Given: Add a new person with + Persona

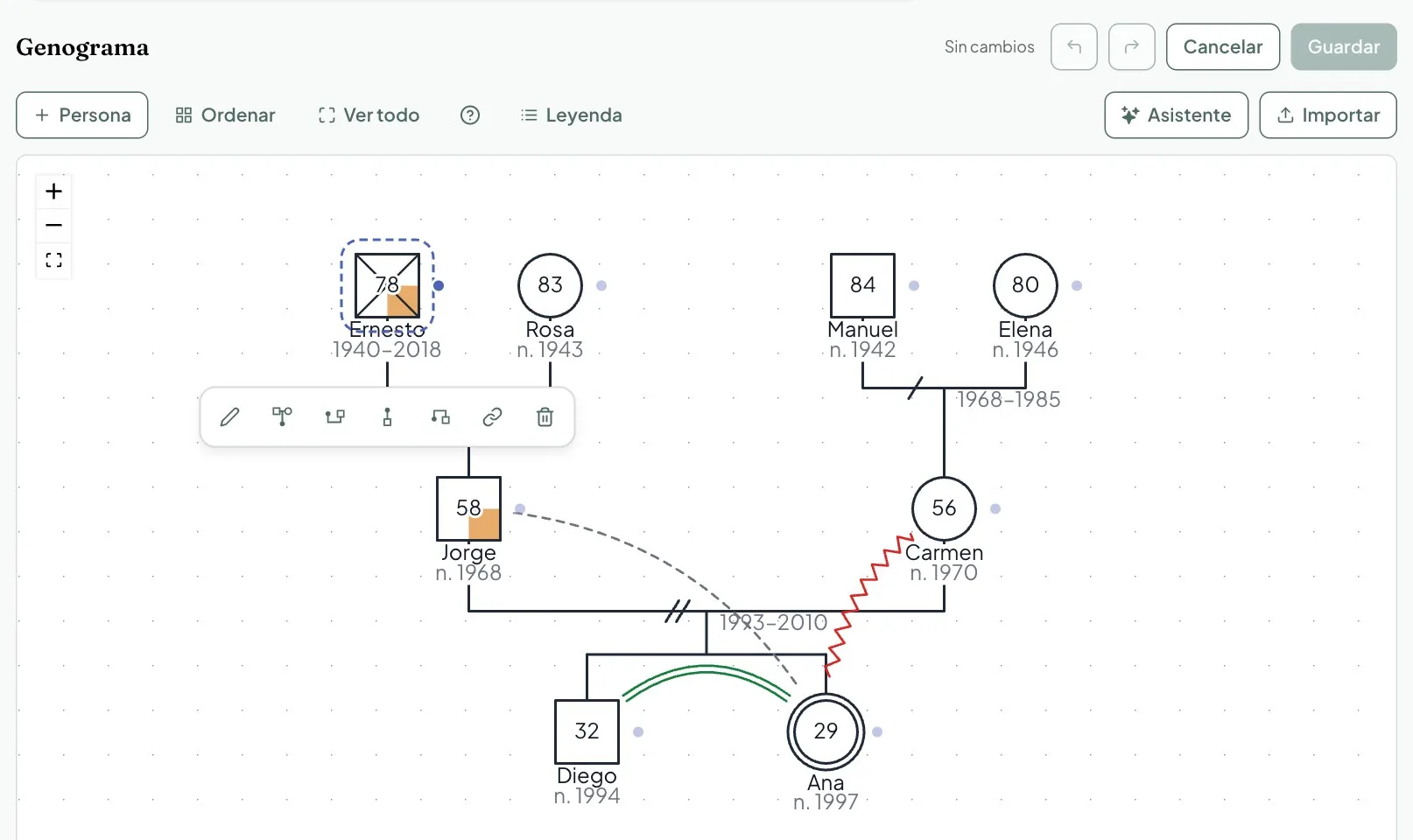Looking at the screenshot, I should point(82,115).
